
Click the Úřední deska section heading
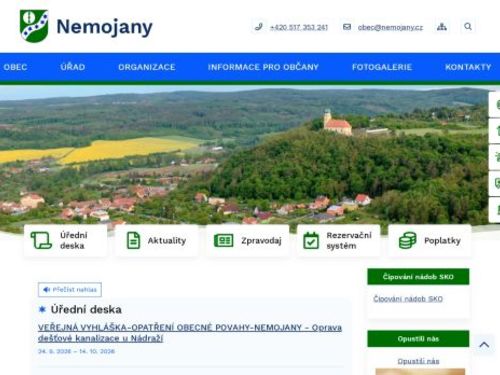click(86, 310)
